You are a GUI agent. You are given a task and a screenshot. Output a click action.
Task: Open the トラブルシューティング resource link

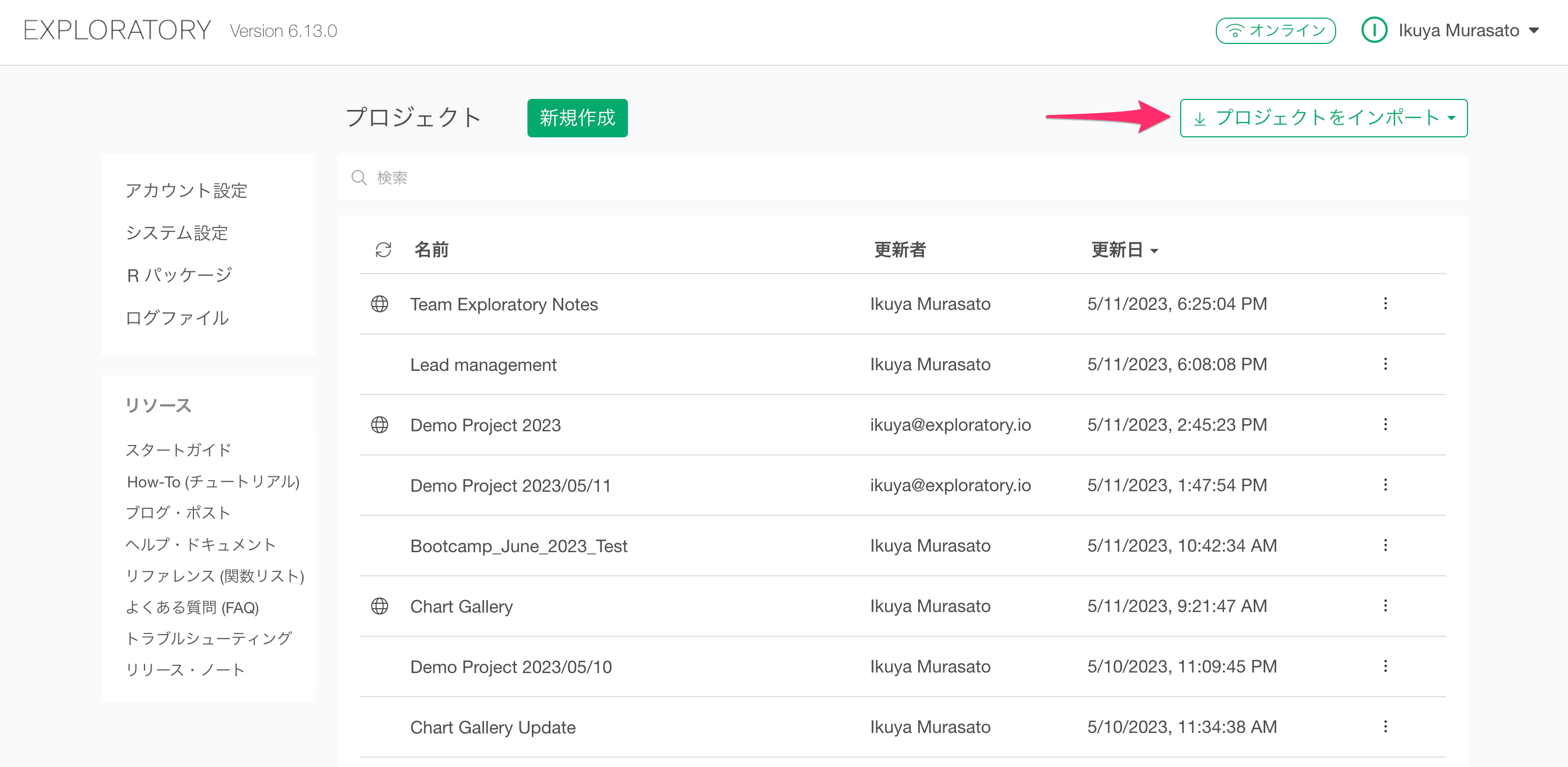click(209, 638)
